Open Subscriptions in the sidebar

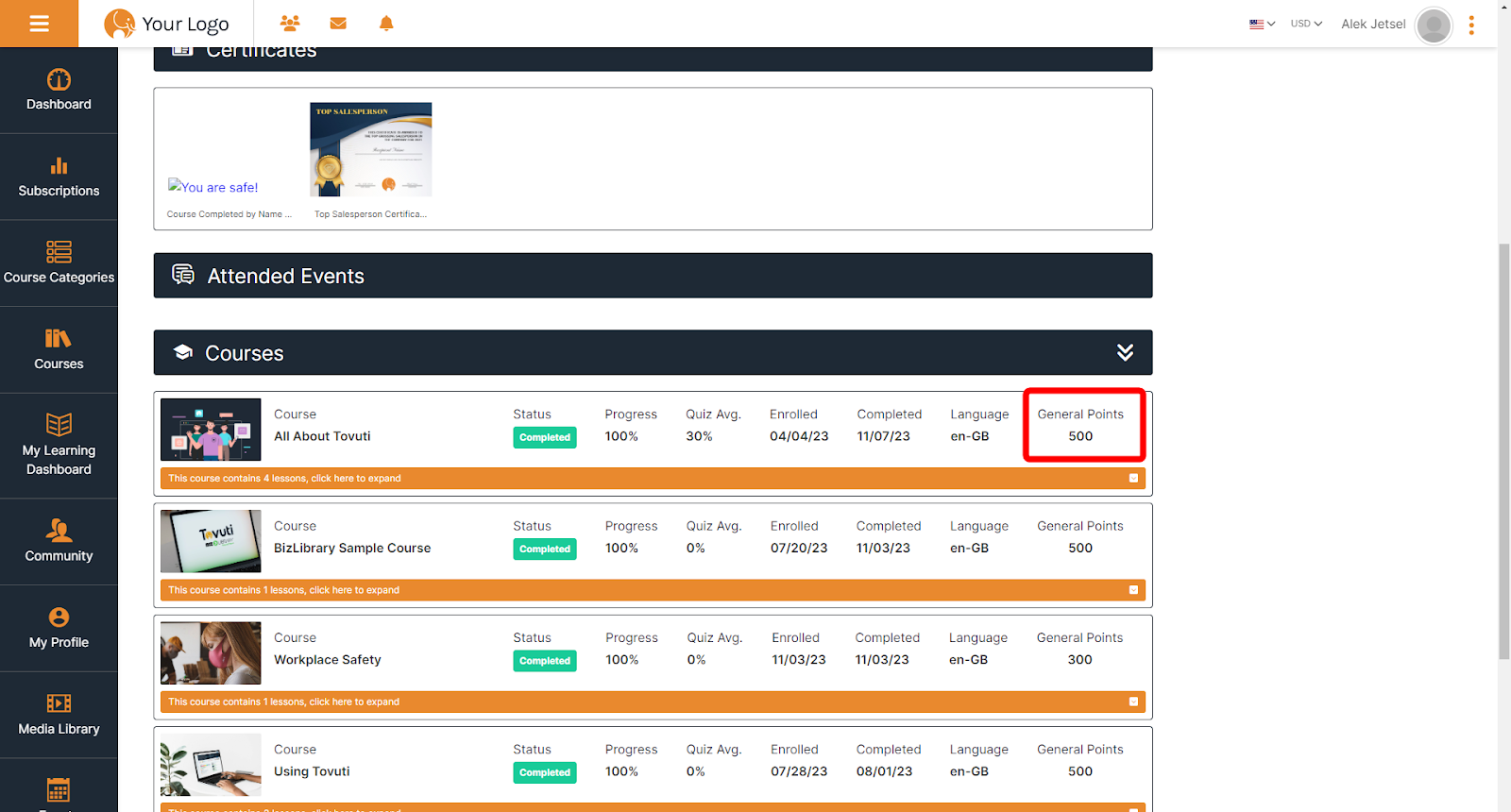click(59, 178)
